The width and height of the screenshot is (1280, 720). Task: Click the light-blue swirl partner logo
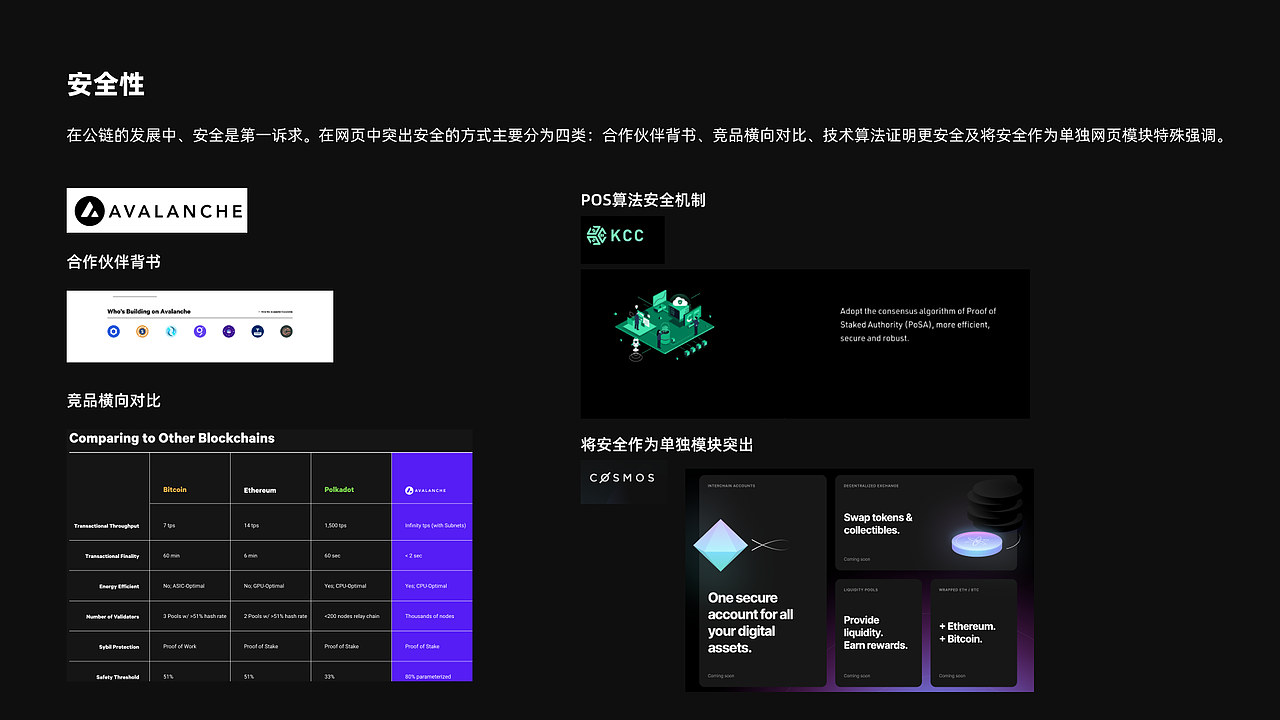[171, 331]
